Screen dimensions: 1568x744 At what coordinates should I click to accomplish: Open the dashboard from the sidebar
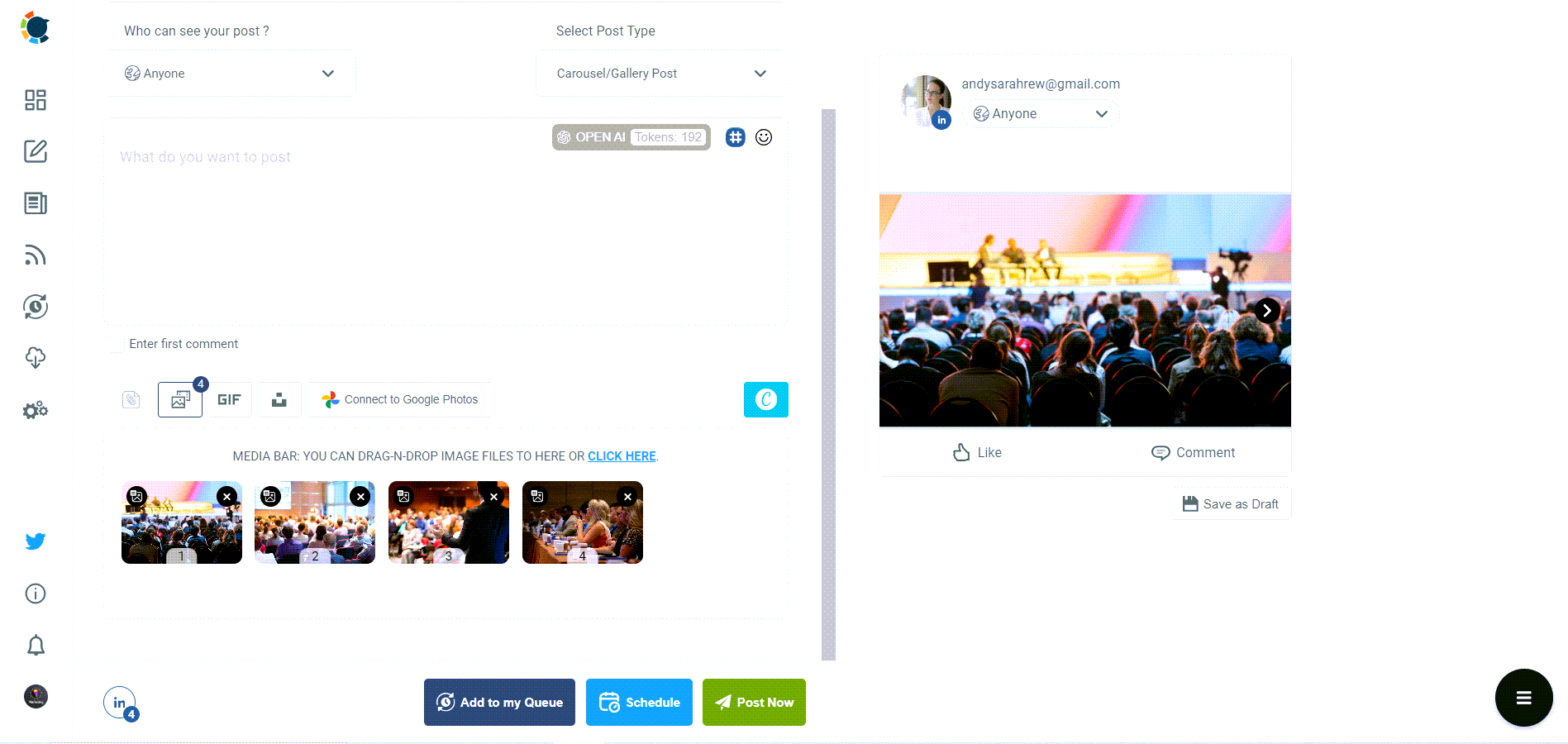pos(35,99)
